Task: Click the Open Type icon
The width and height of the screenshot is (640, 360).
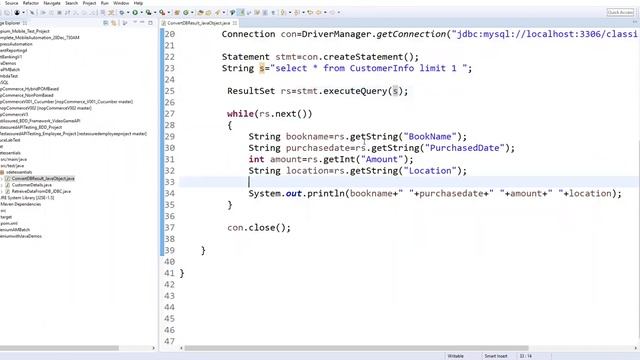Action: coord(200,12)
